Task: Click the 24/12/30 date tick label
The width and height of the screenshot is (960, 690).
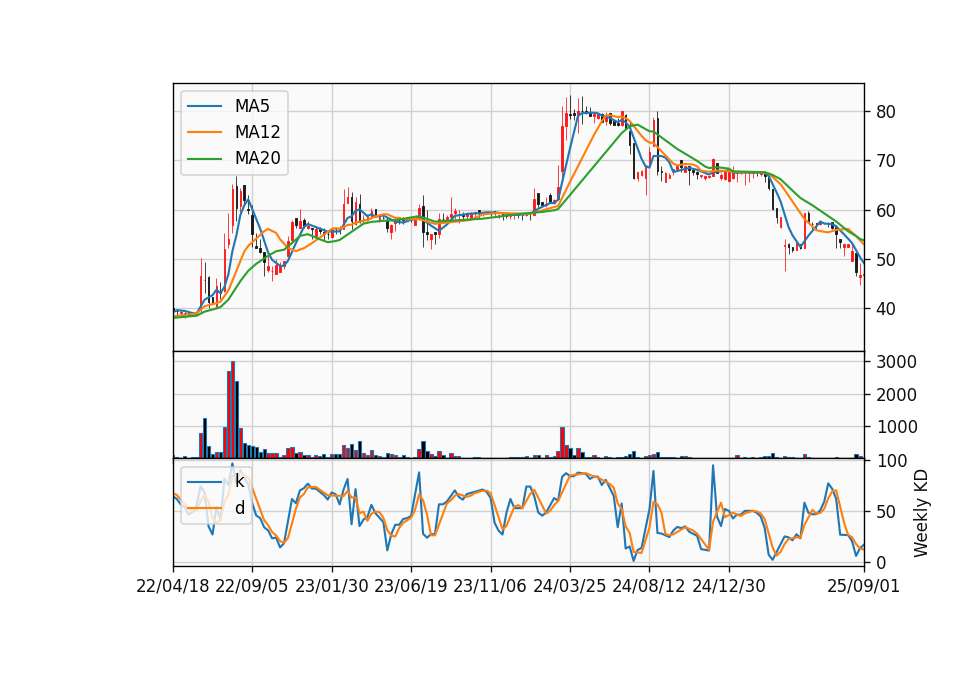Action: pos(729,586)
